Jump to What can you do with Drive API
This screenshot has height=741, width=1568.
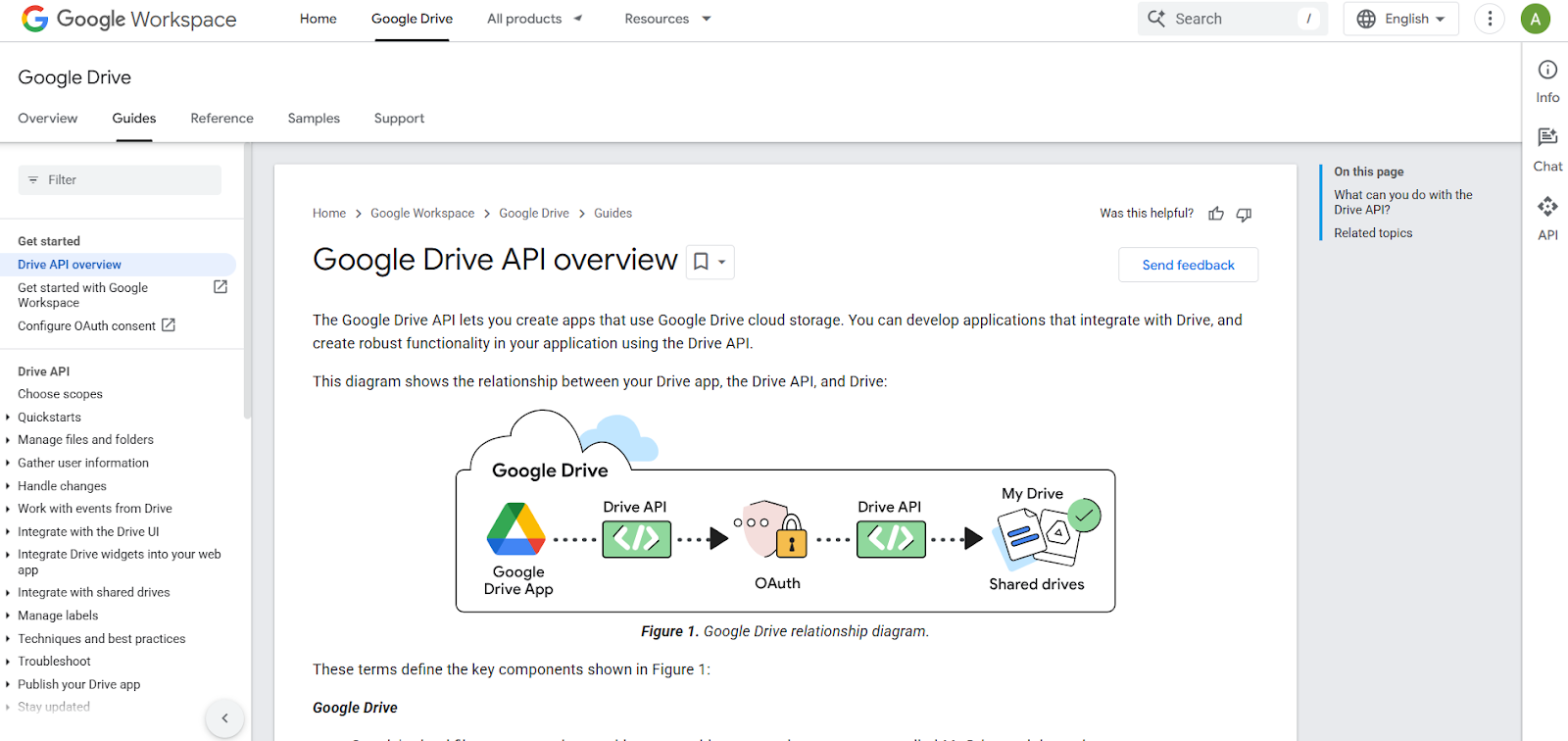coord(1402,202)
